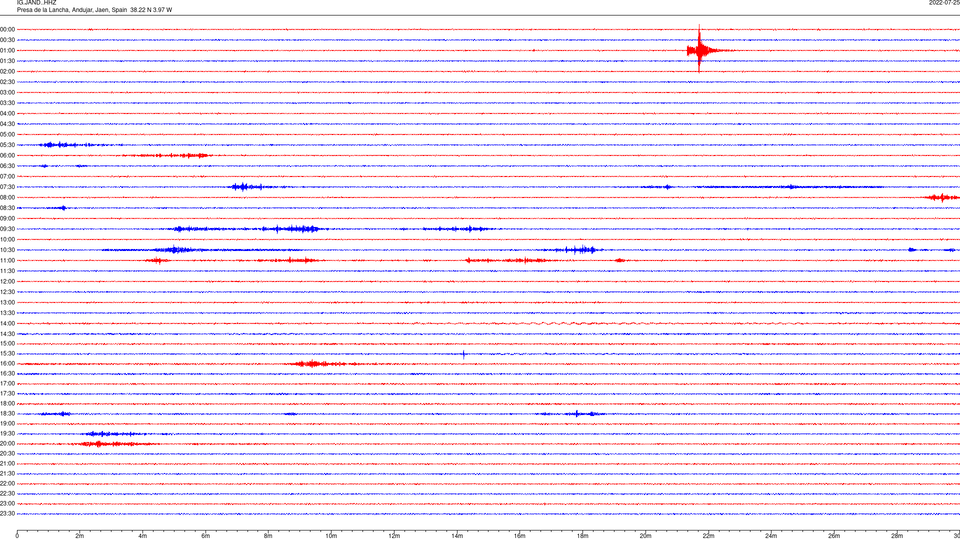Click the blue burst on the 19:30 trace
This screenshot has width=960, height=540.
point(113,433)
